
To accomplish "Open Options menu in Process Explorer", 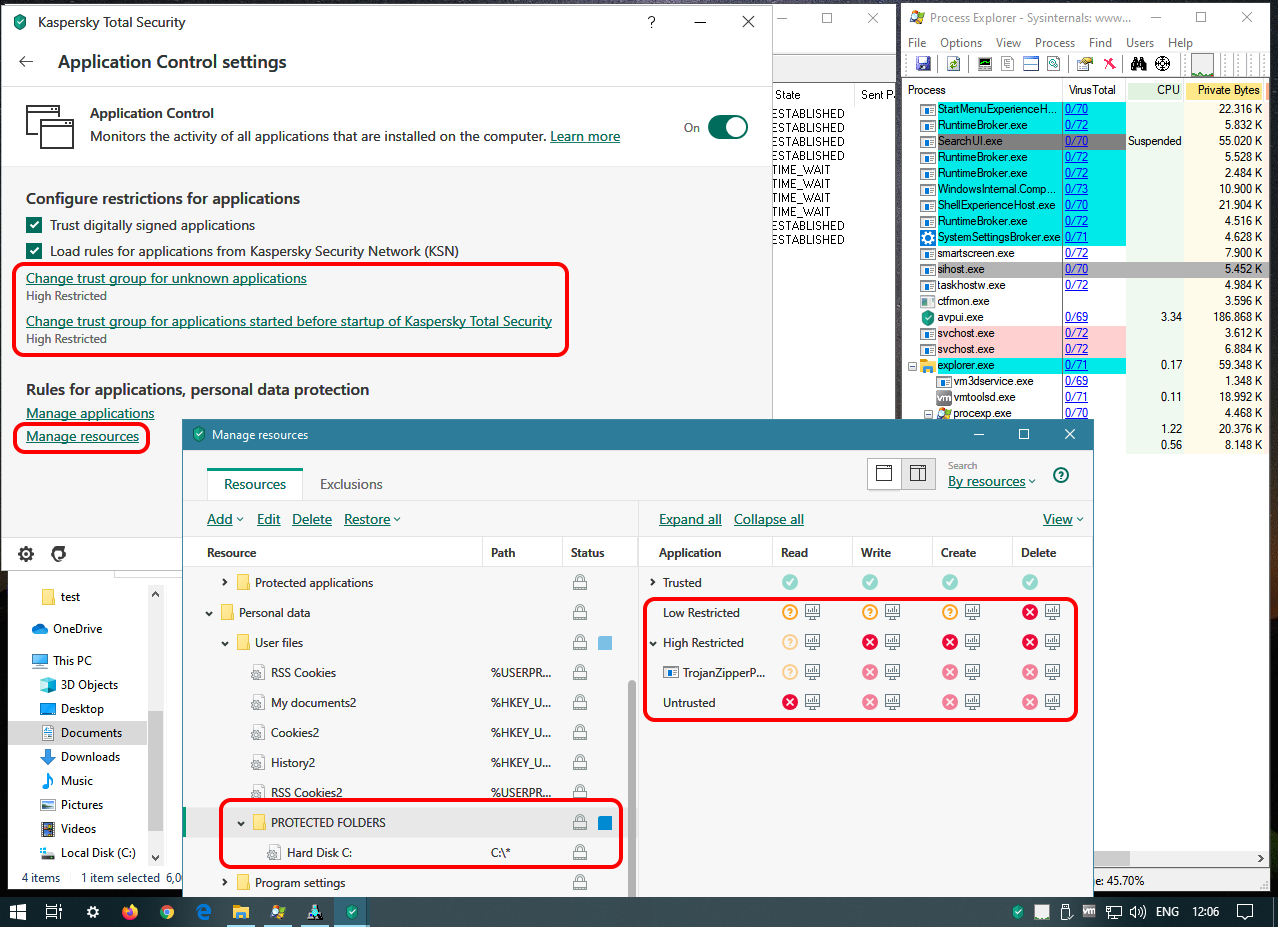I will point(961,43).
